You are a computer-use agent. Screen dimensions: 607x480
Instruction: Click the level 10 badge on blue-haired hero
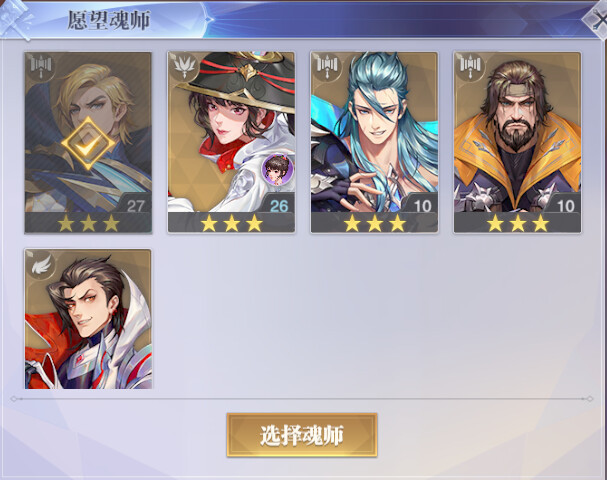pos(421,204)
